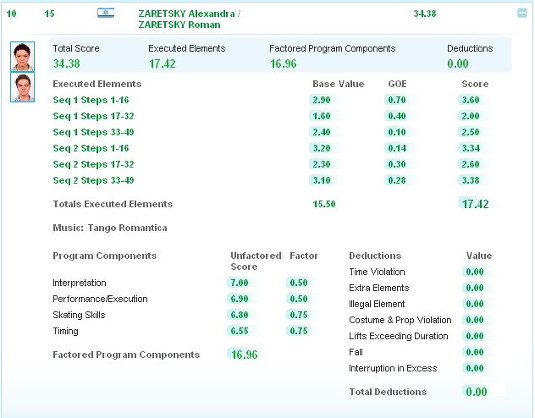The height and width of the screenshot is (418, 535).
Task: Click the Total Score 34.38 in summary
Action: [67, 64]
